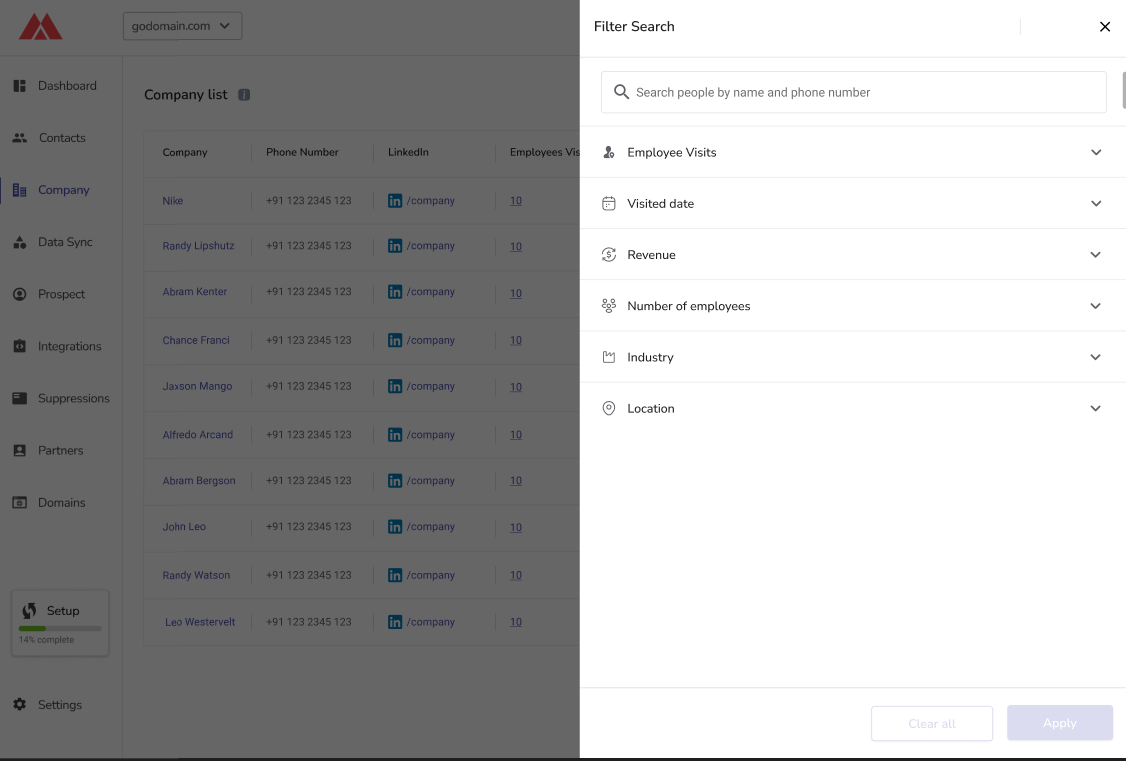This screenshot has height=761, width=1126.
Task: Expand the Visited date filter chevron
Action: [1096, 203]
